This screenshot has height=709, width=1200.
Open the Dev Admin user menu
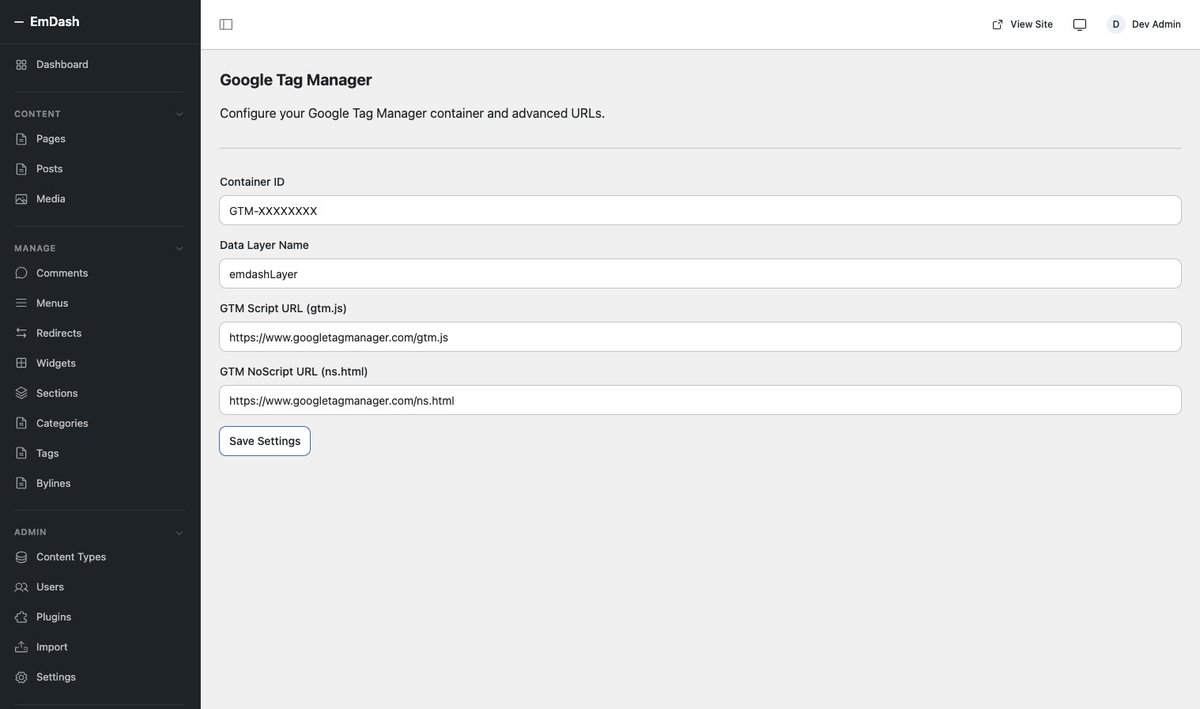click(x=1144, y=24)
